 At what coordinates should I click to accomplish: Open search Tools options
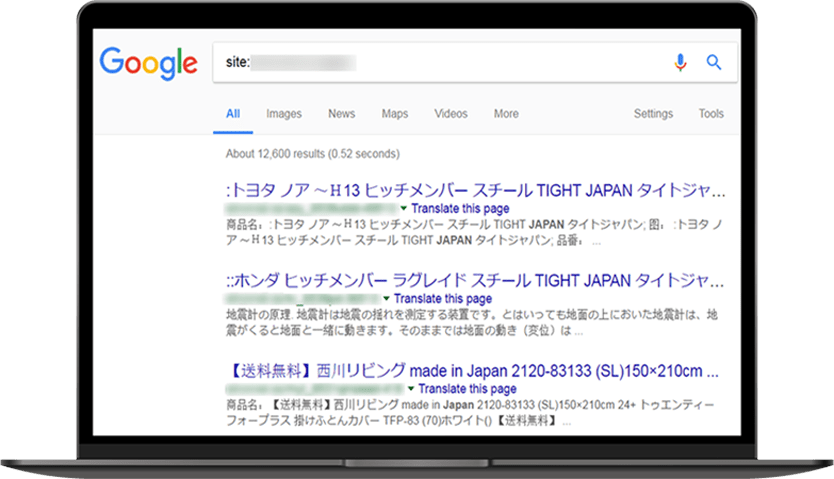pos(711,114)
